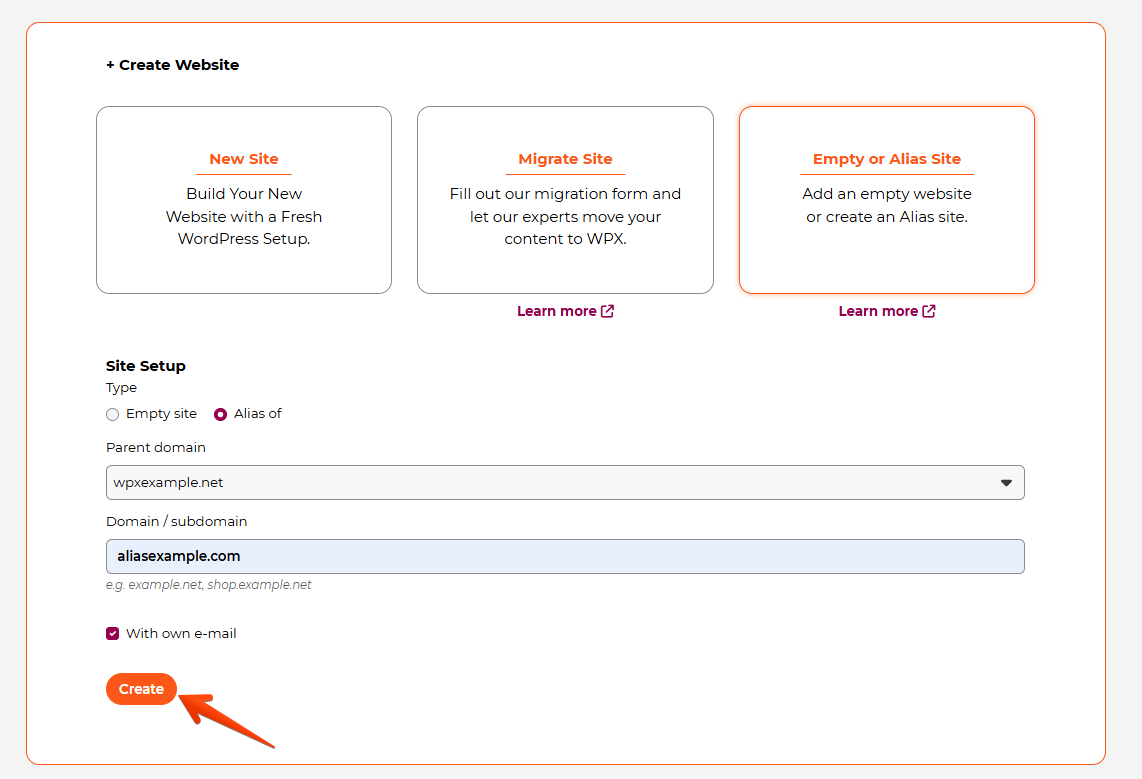Image resolution: width=1142 pixels, height=779 pixels.
Task: Select the Empty site radio button
Action: pyautogui.click(x=113, y=414)
